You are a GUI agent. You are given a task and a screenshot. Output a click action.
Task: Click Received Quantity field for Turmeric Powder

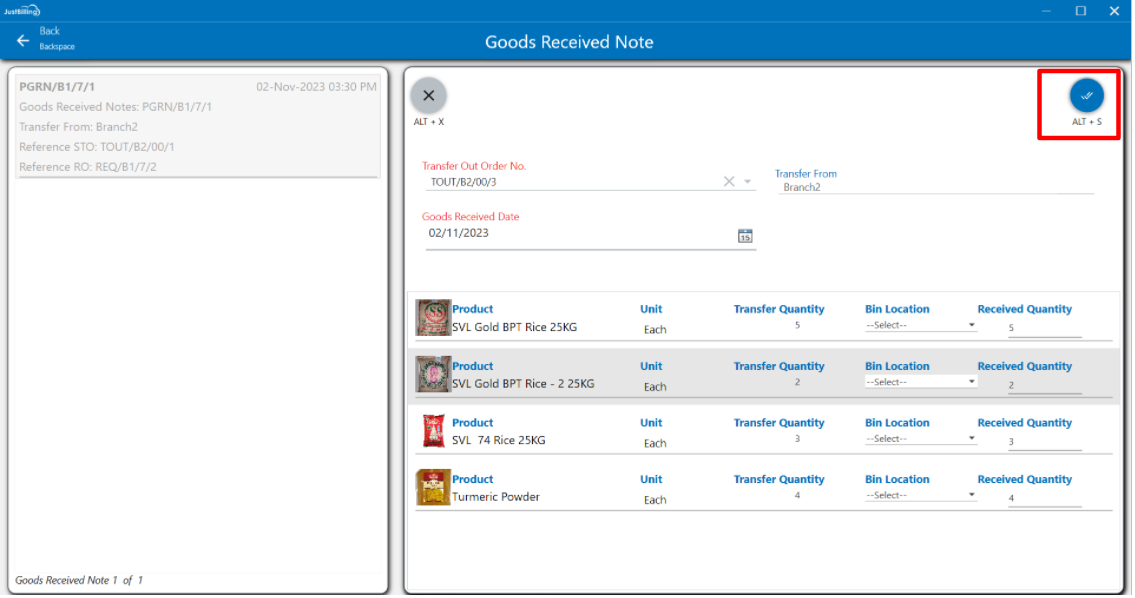coord(1044,498)
